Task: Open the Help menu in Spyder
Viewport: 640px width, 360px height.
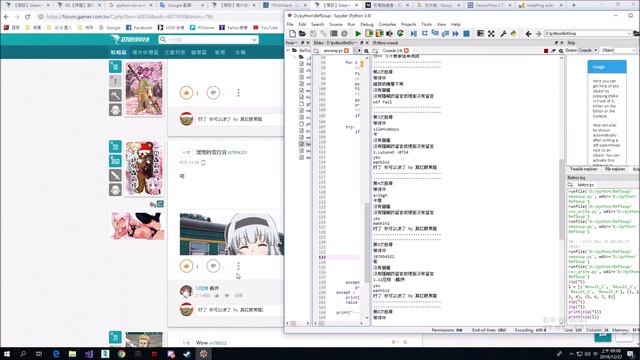Action: (x=456, y=24)
